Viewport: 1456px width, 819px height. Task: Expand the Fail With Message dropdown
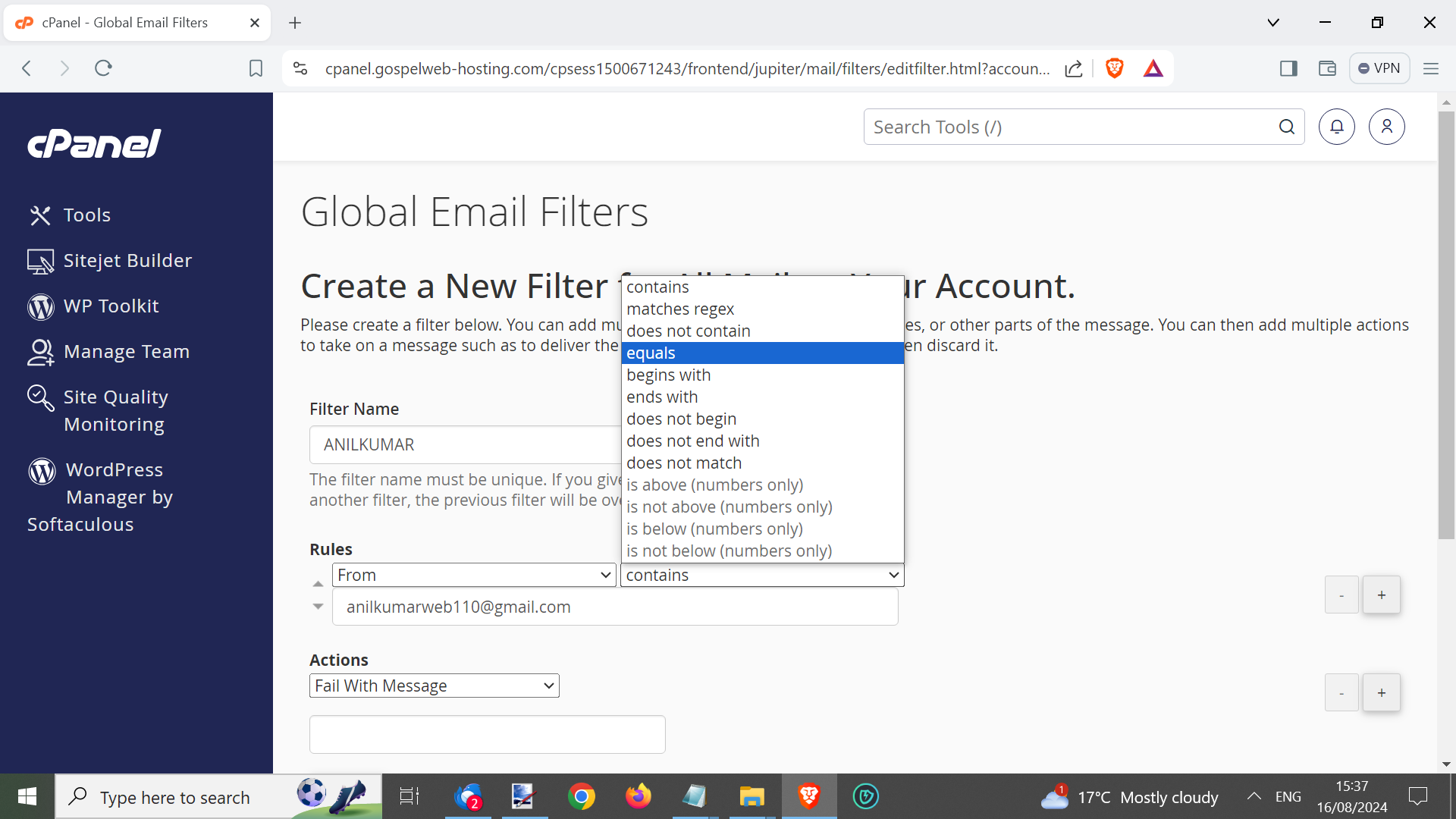click(x=434, y=686)
